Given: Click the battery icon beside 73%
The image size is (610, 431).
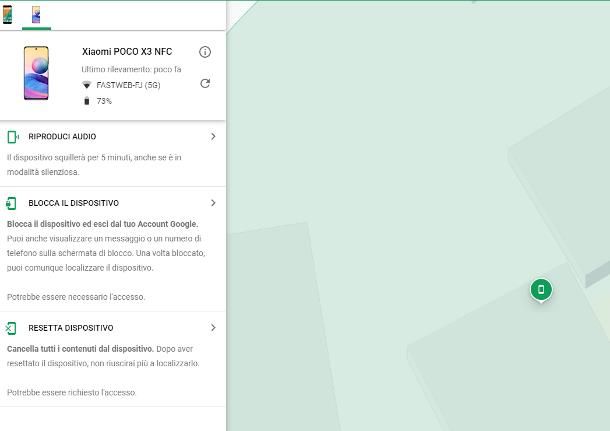Looking at the screenshot, I should [x=86, y=101].
